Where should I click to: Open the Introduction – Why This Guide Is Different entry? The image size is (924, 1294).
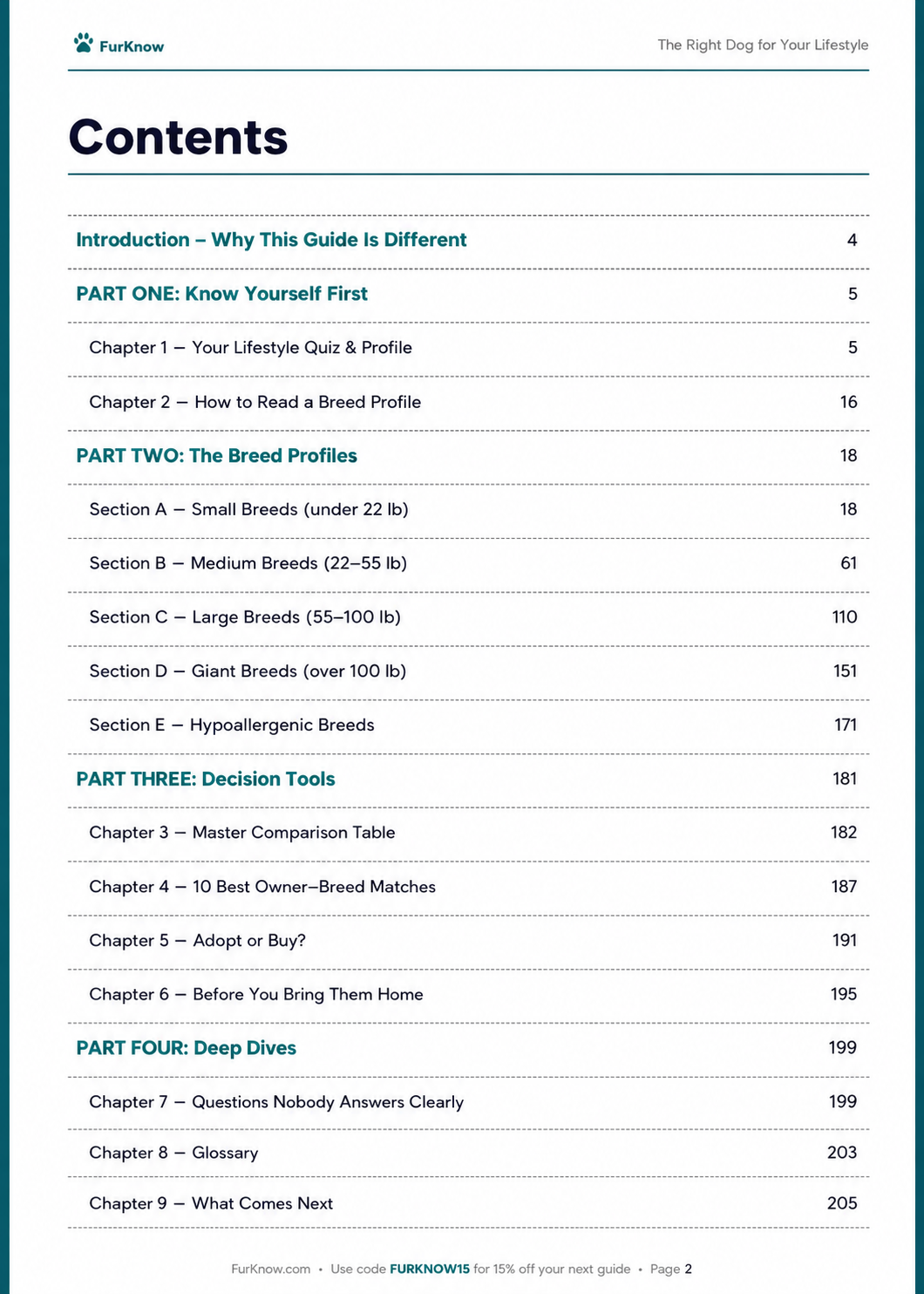coord(468,241)
